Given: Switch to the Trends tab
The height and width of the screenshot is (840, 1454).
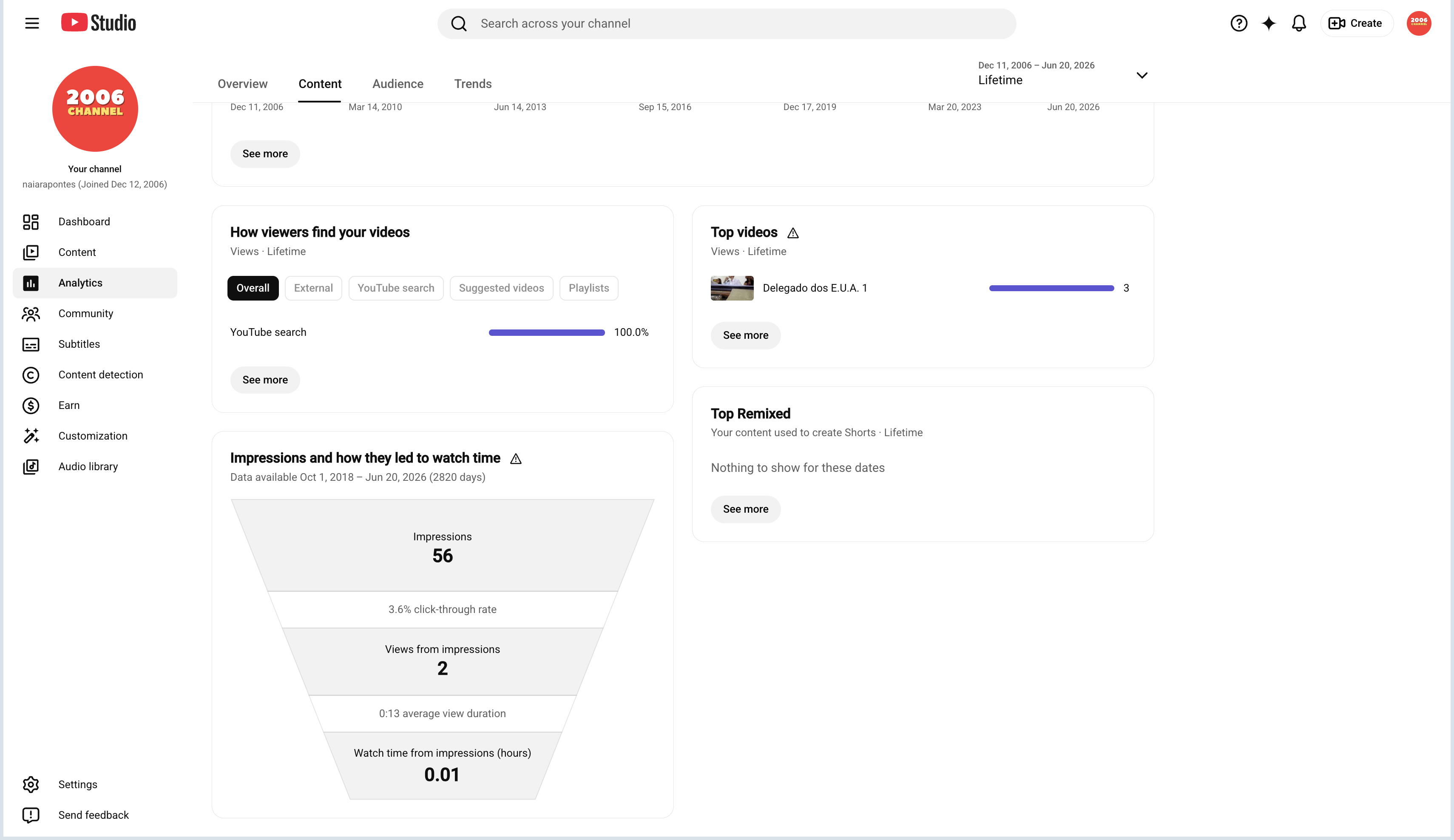Looking at the screenshot, I should coord(473,84).
